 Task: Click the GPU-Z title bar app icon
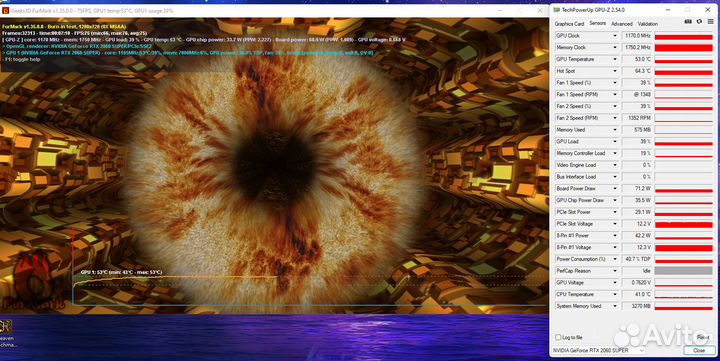point(557,10)
